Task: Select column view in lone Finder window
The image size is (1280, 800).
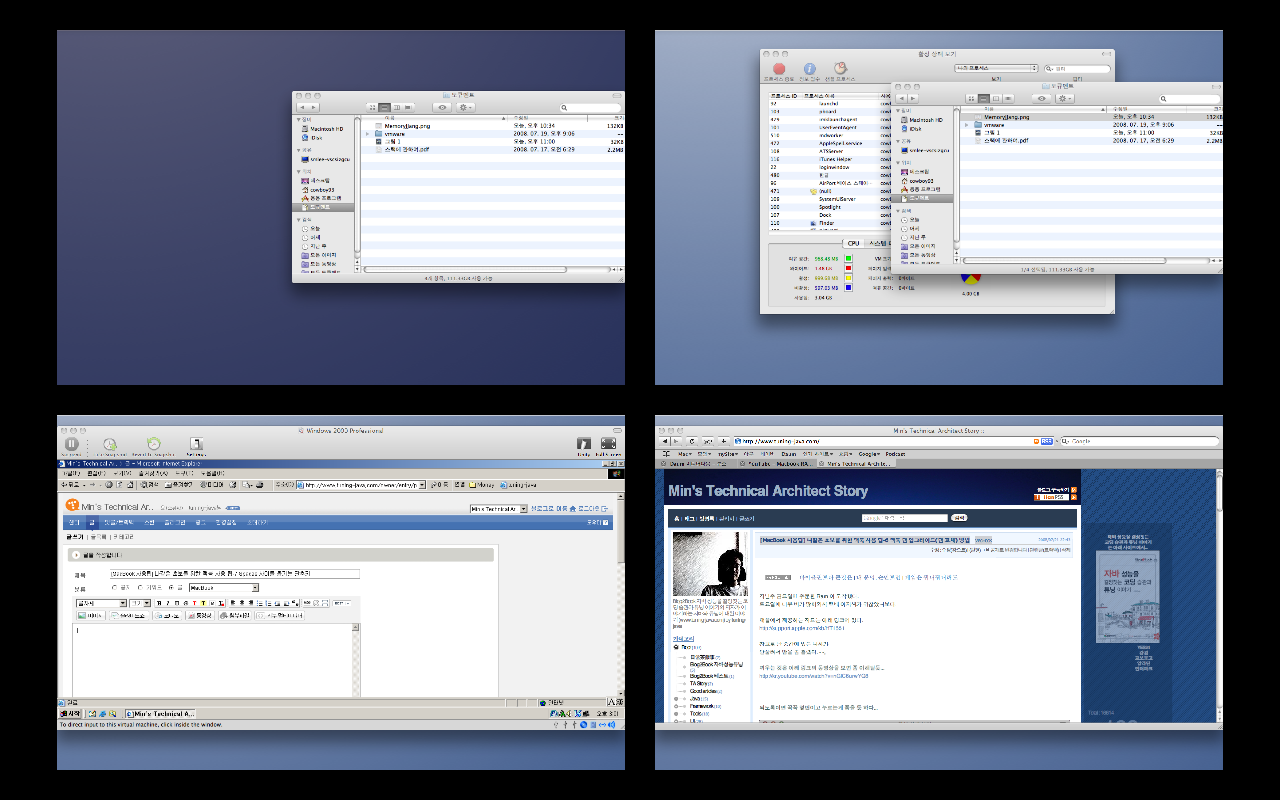Action: [397, 107]
